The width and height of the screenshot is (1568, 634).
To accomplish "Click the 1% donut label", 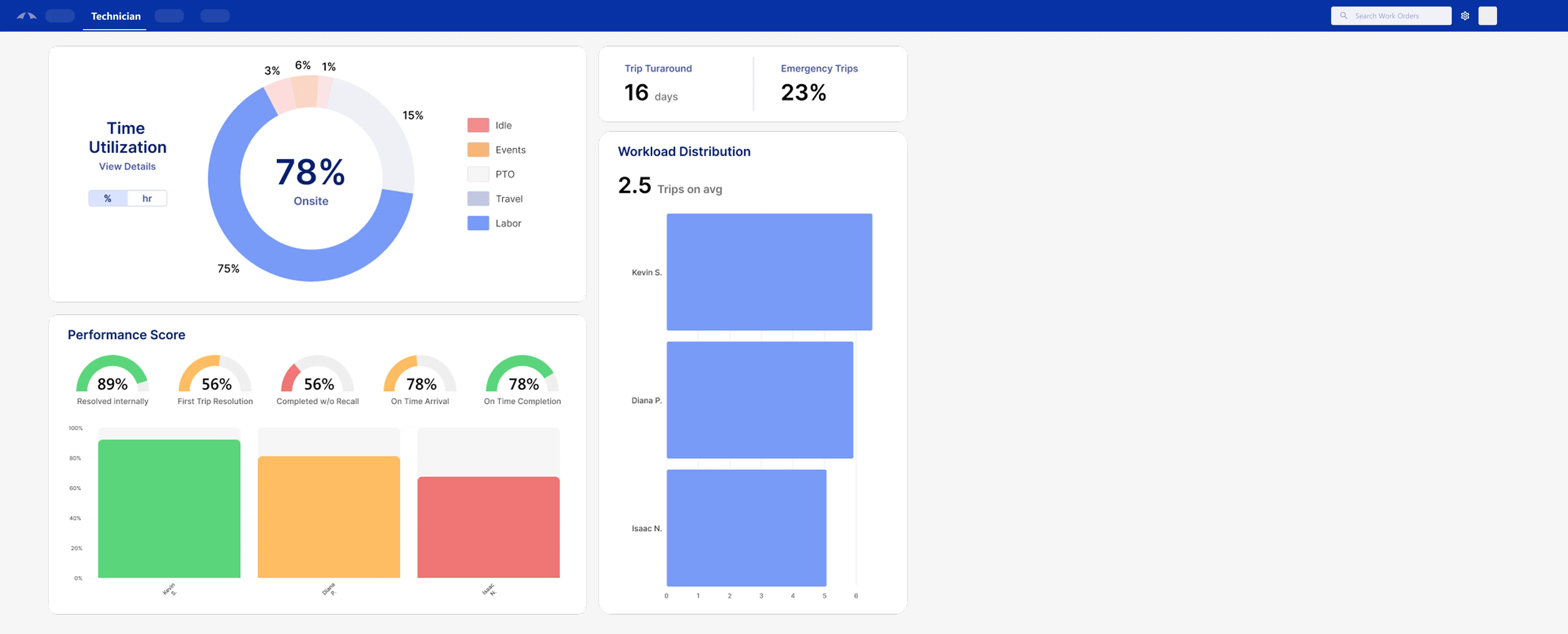I will (x=329, y=66).
